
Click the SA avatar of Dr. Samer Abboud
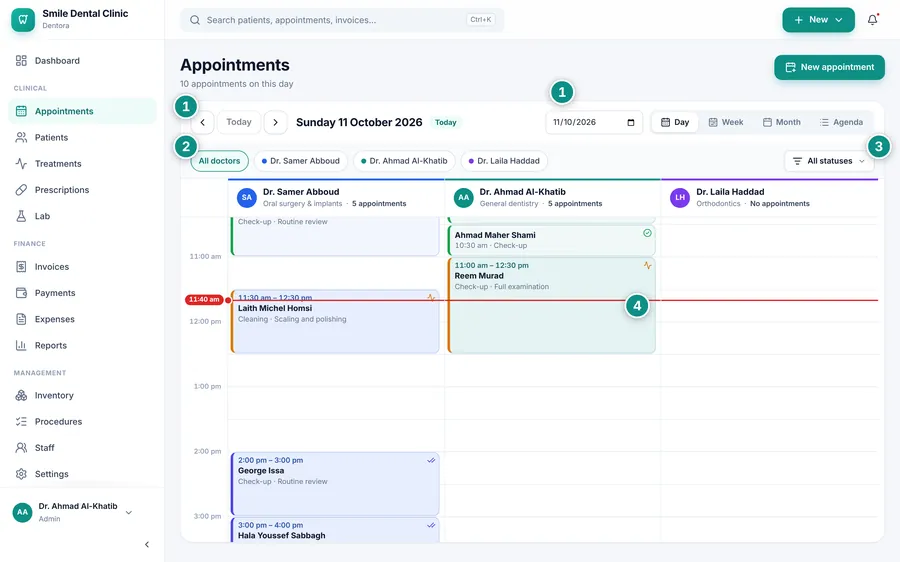(x=246, y=197)
